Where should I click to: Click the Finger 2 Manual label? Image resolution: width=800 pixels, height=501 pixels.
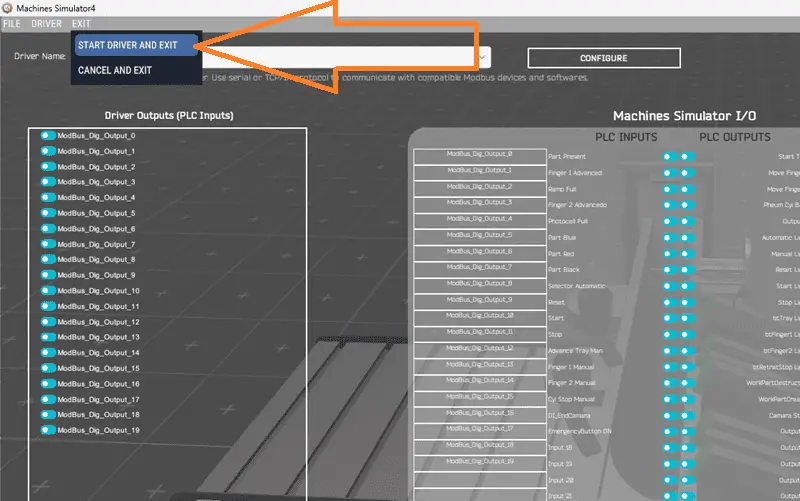[572, 383]
